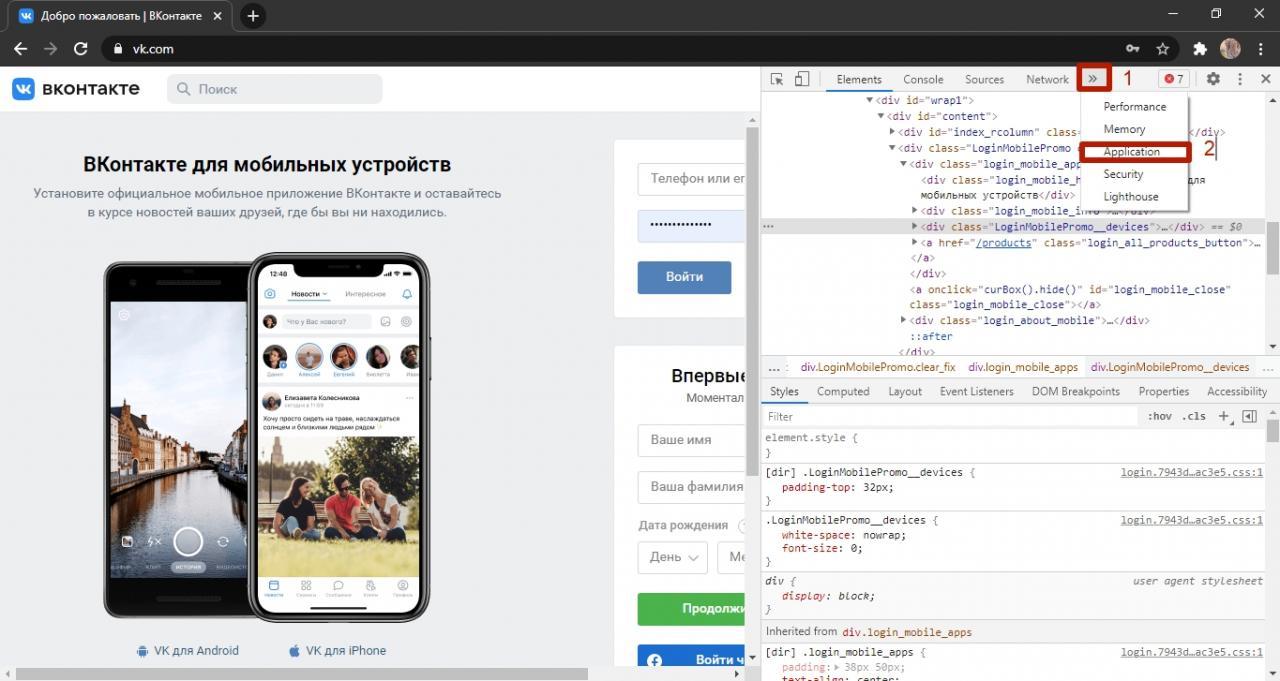The image size is (1280, 681).
Task: Activate the inspect element picker in DevTools
Action: (x=777, y=79)
